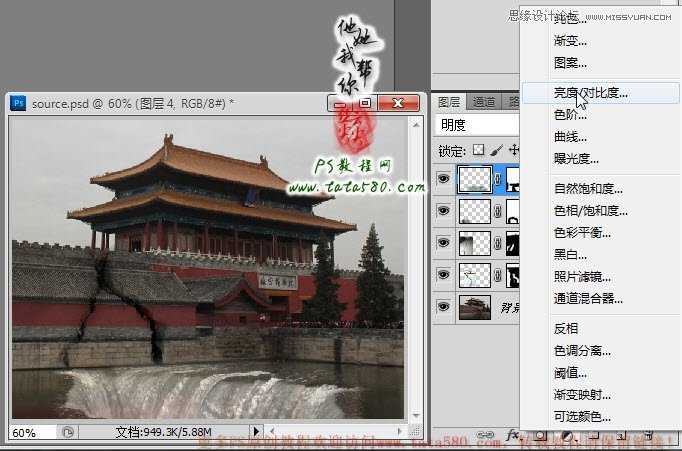Click mask link chain on selected top layer
682x451 pixels.
[498, 179]
